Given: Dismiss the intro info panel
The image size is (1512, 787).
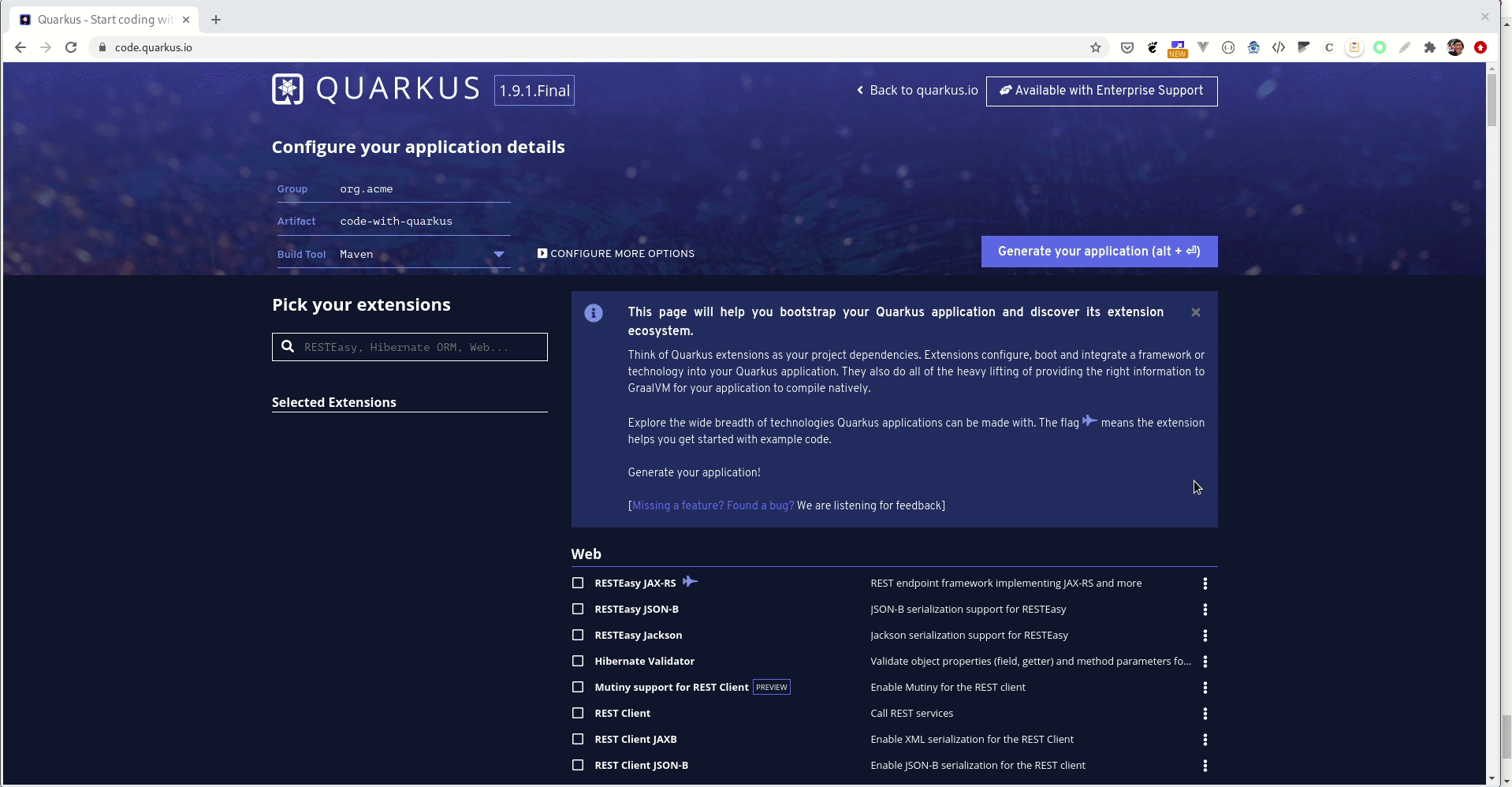Looking at the screenshot, I should pyautogui.click(x=1196, y=312).
